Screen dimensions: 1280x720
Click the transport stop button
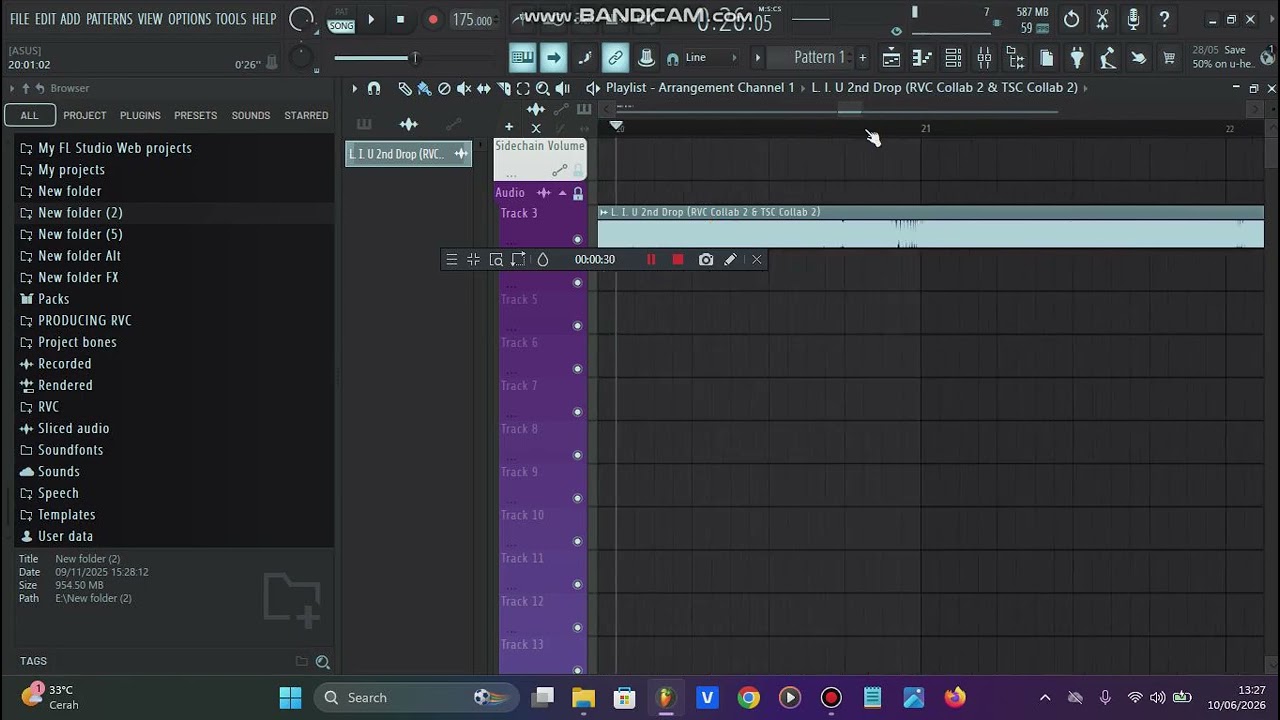click(x=400, y=20)
